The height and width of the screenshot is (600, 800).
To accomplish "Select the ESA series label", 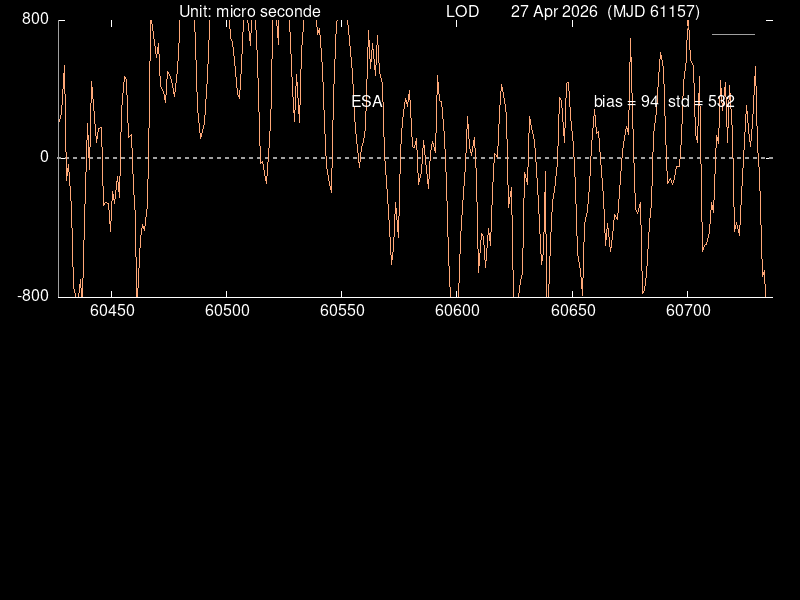I will coord(367,102).
